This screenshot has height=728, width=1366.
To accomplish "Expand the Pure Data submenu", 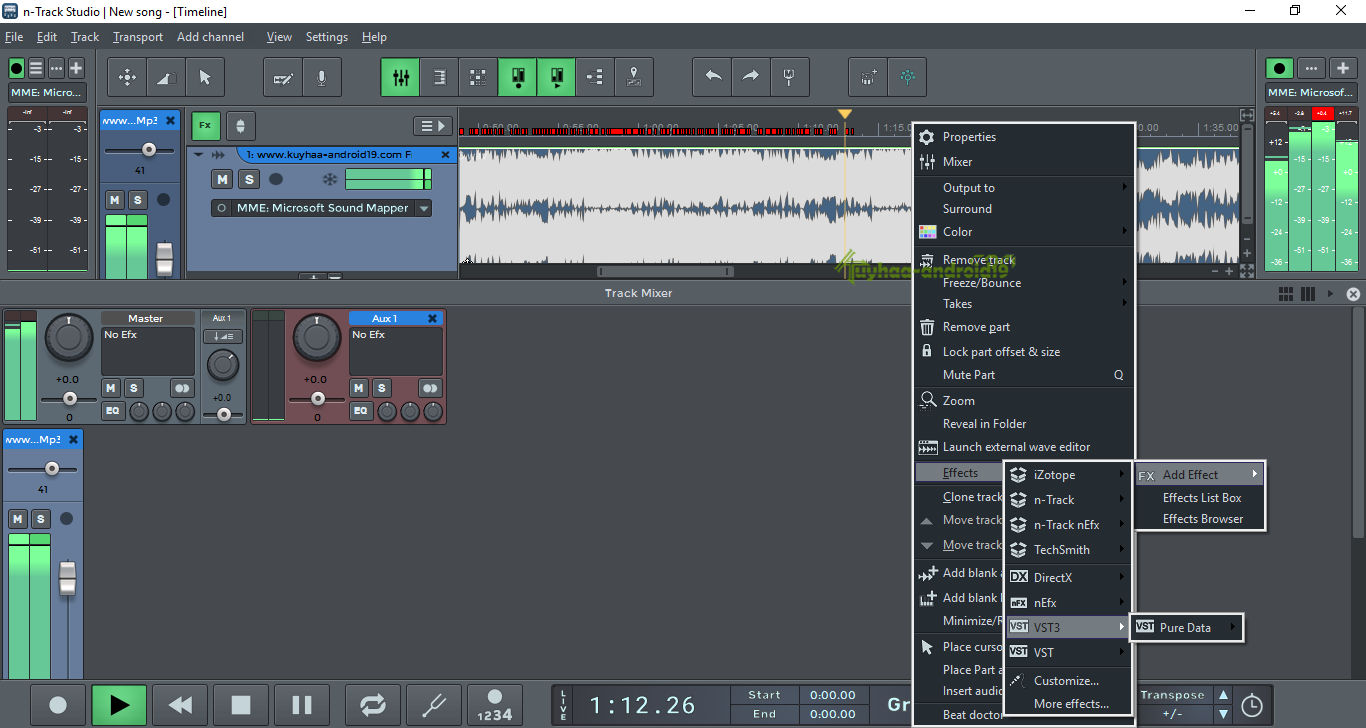I will pyautogui.click(x=1186, y=628).
